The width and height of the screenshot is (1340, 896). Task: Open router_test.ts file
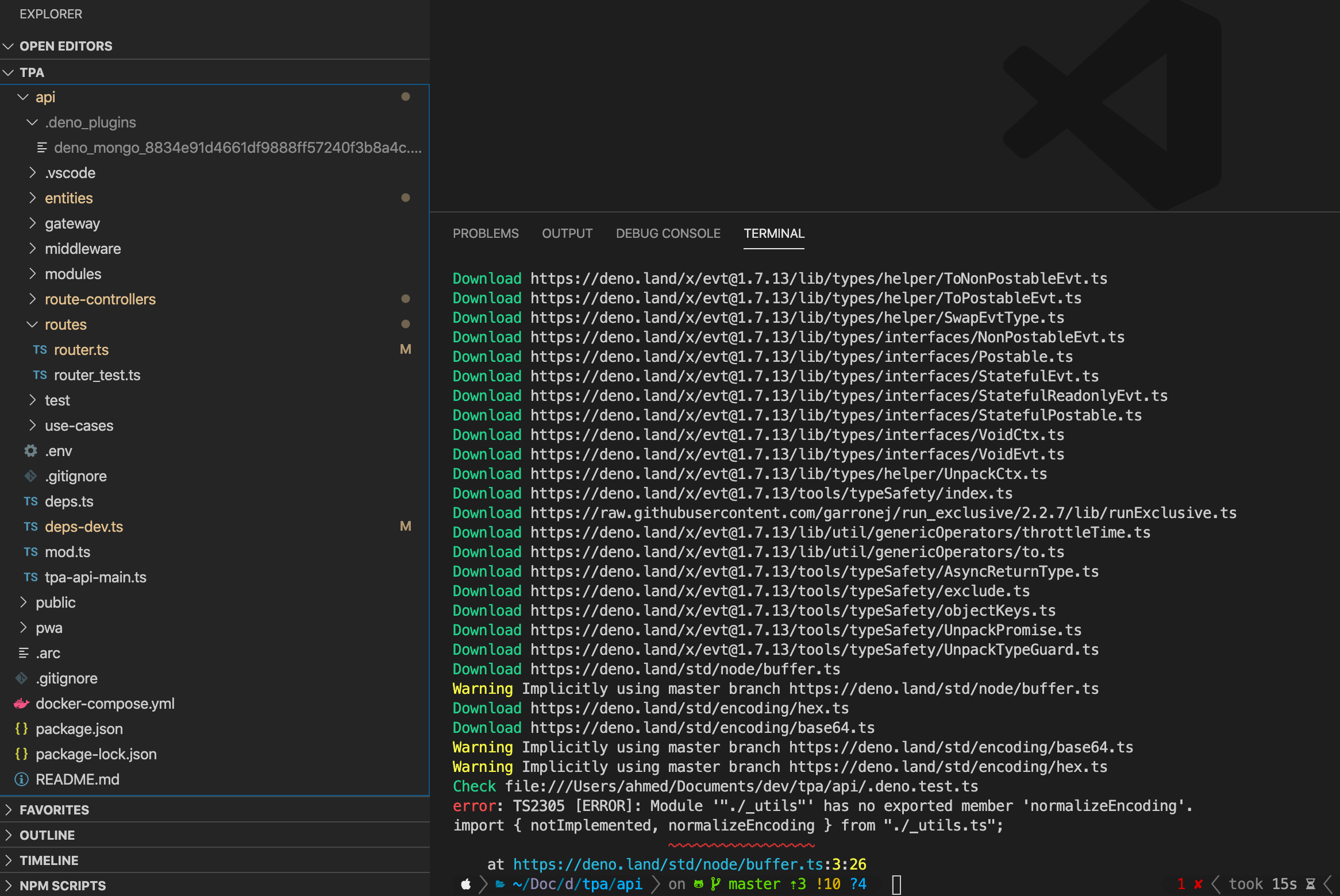97,375
